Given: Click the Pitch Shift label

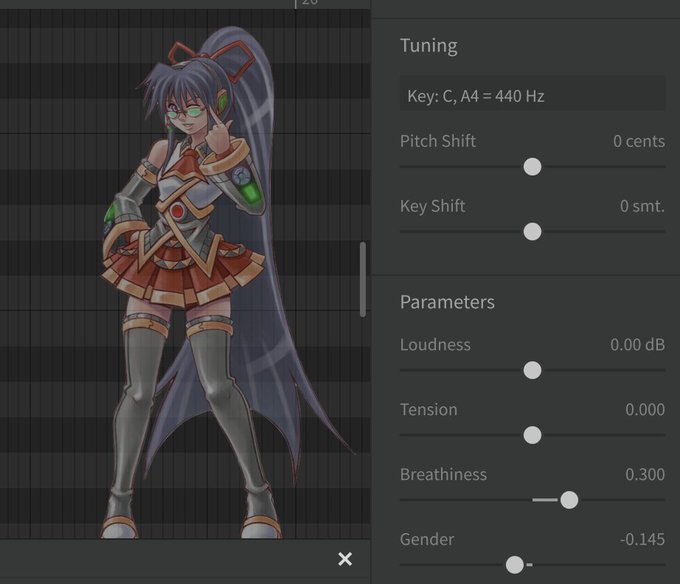Looking at the screenshot, I should (438, 141).
